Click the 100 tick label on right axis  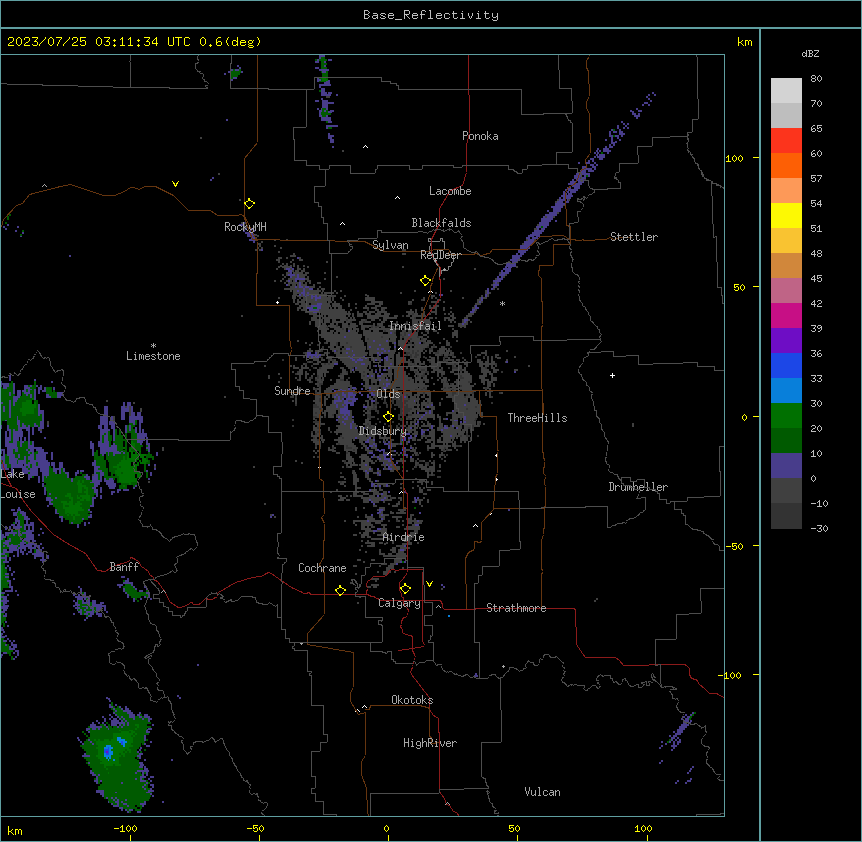(x=734, y=158)
